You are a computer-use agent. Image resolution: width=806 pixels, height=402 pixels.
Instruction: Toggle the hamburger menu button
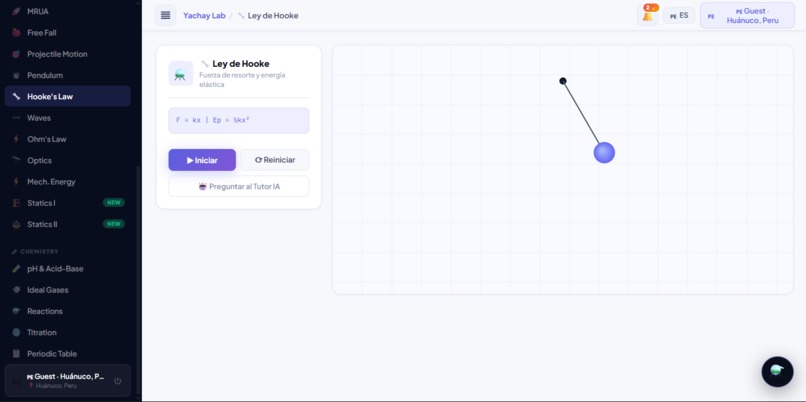point(166,15)
